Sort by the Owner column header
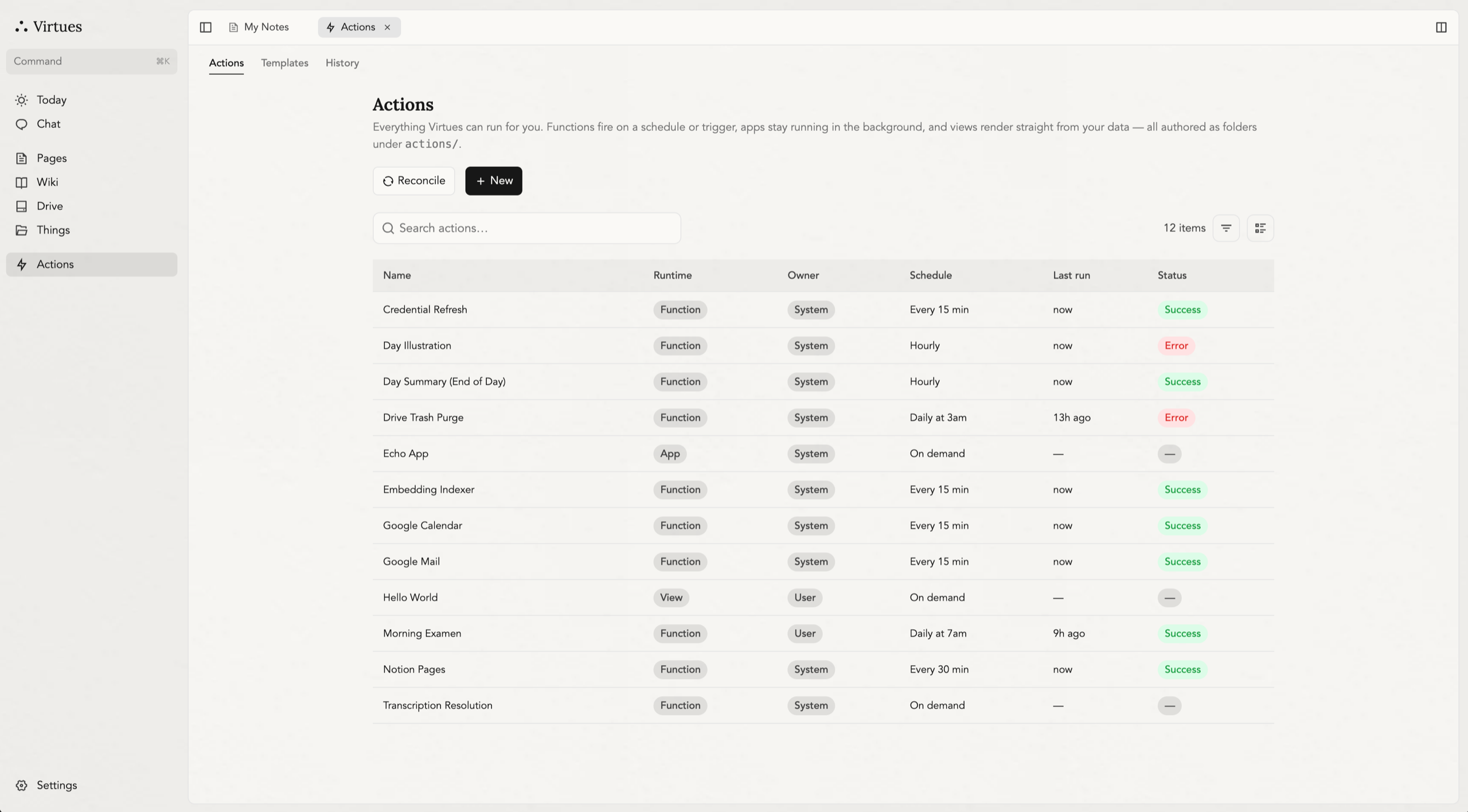This screenshot has height=812, width=1468. click(x=803, y=275)
